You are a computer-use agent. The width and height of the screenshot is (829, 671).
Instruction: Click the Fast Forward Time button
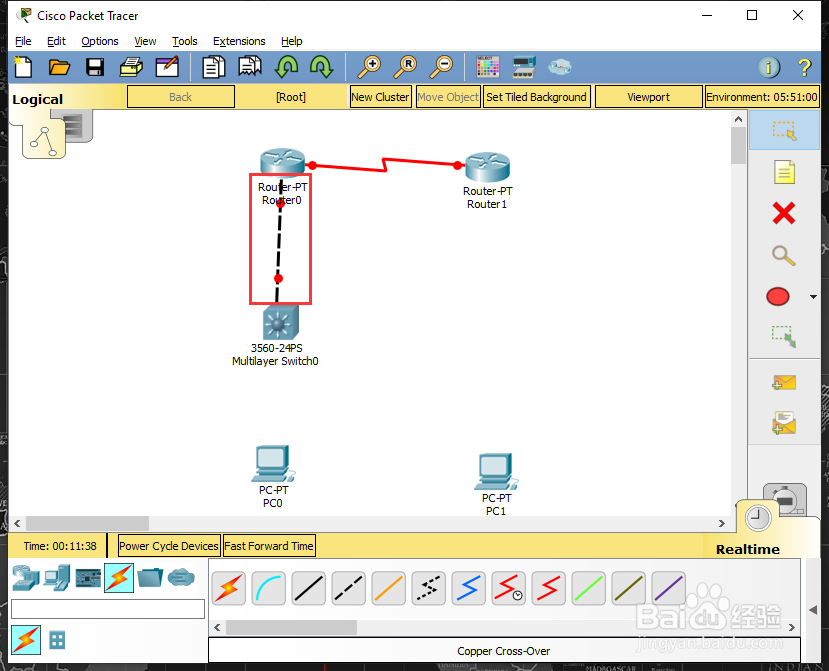point(269,546)
